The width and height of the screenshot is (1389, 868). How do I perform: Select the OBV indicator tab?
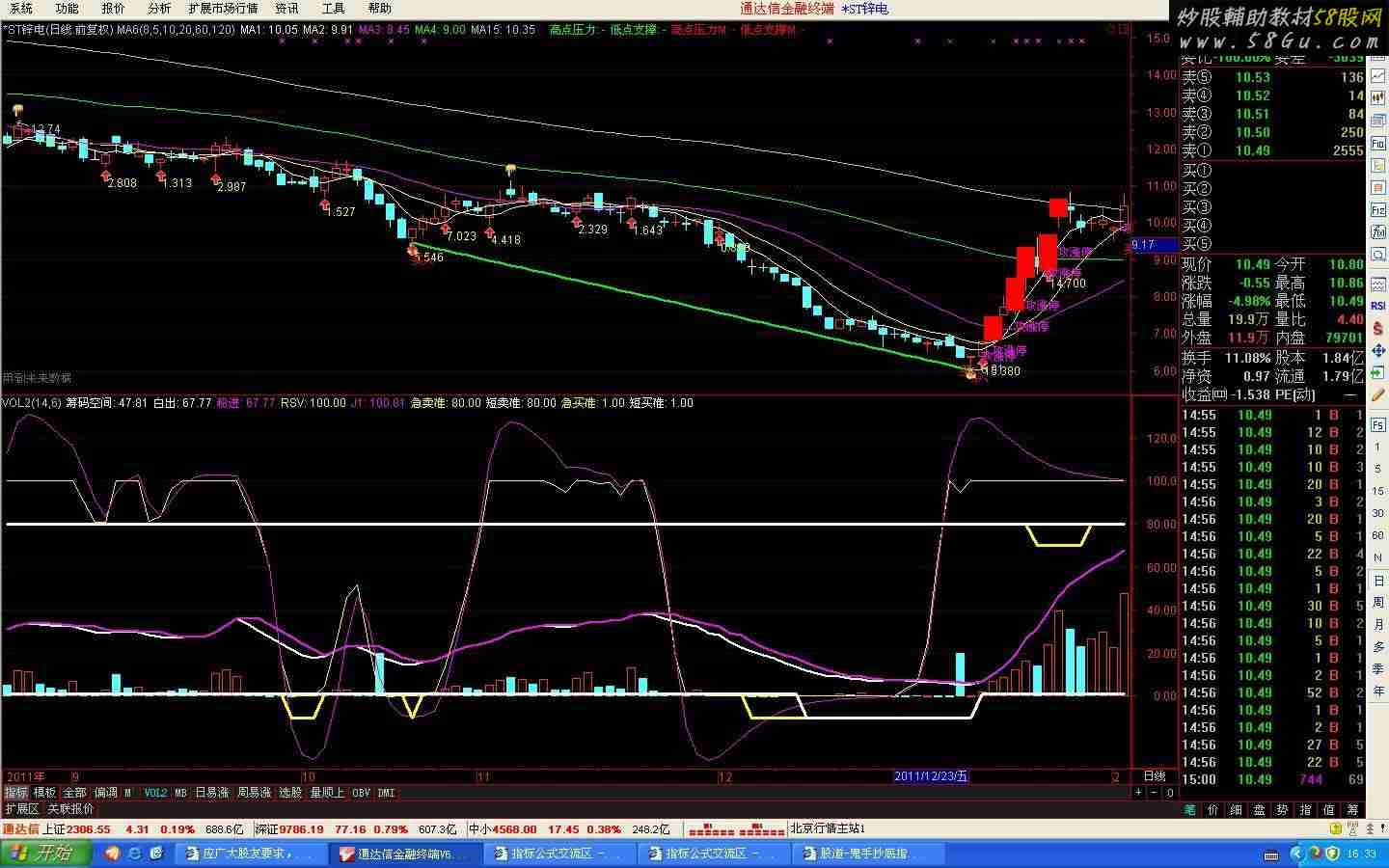click(x=361, y=793)
